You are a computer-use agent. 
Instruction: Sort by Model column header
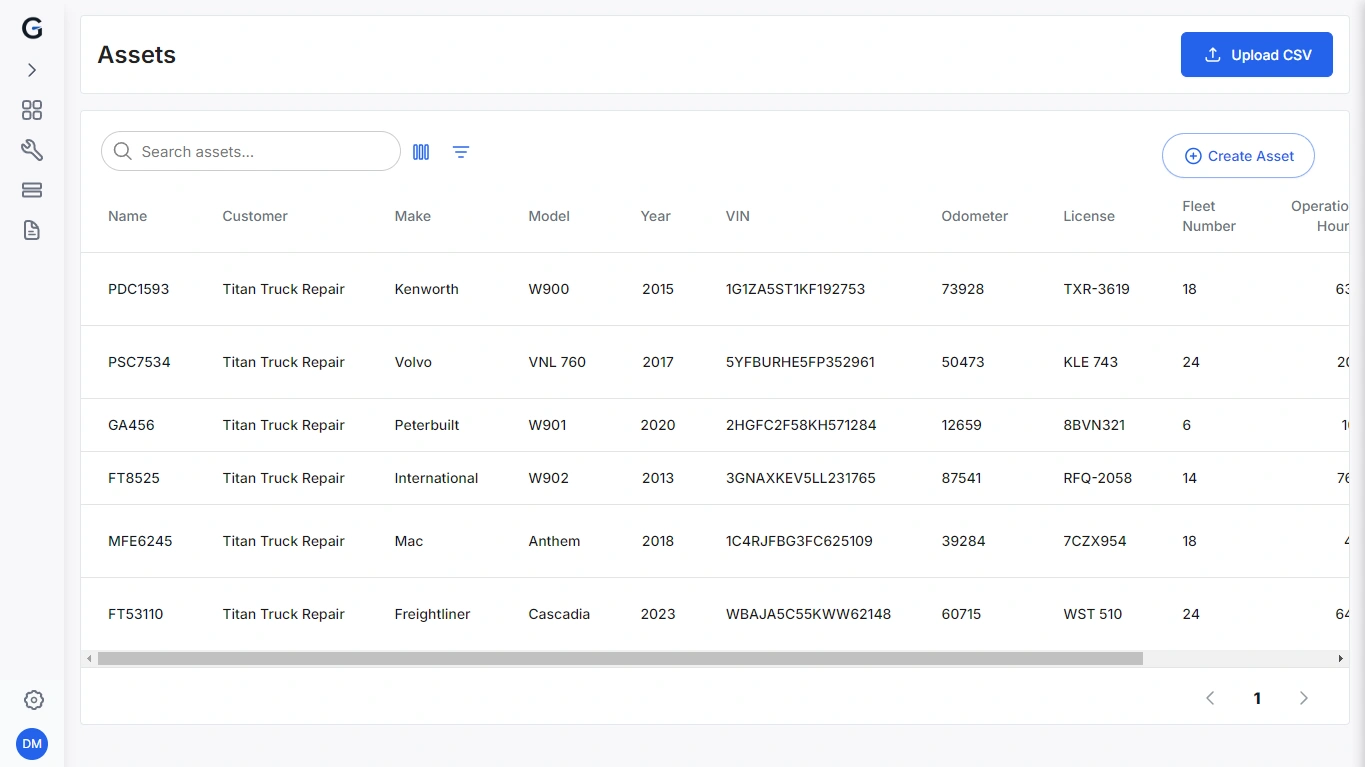pos(549,216)
